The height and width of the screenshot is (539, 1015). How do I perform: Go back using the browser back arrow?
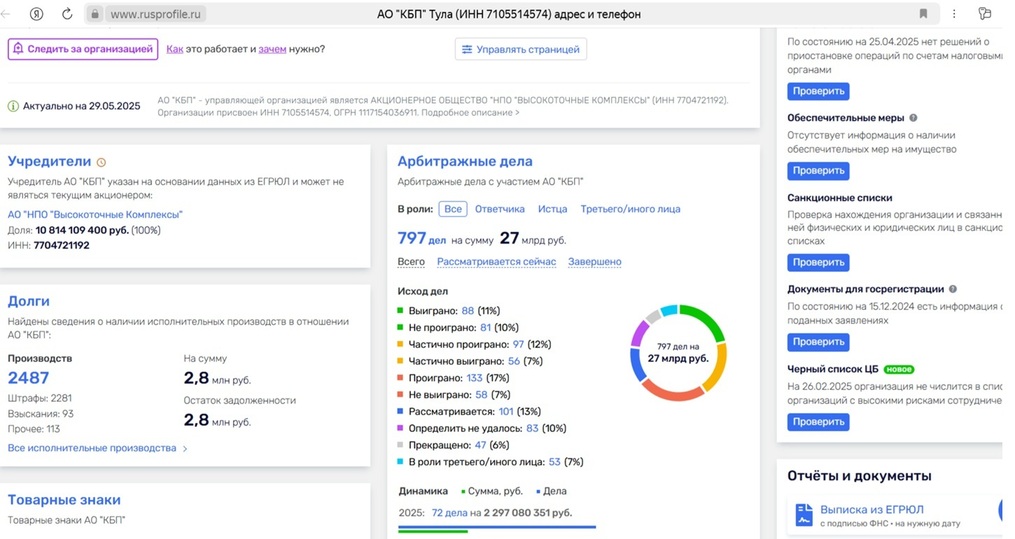coord(6,14)
